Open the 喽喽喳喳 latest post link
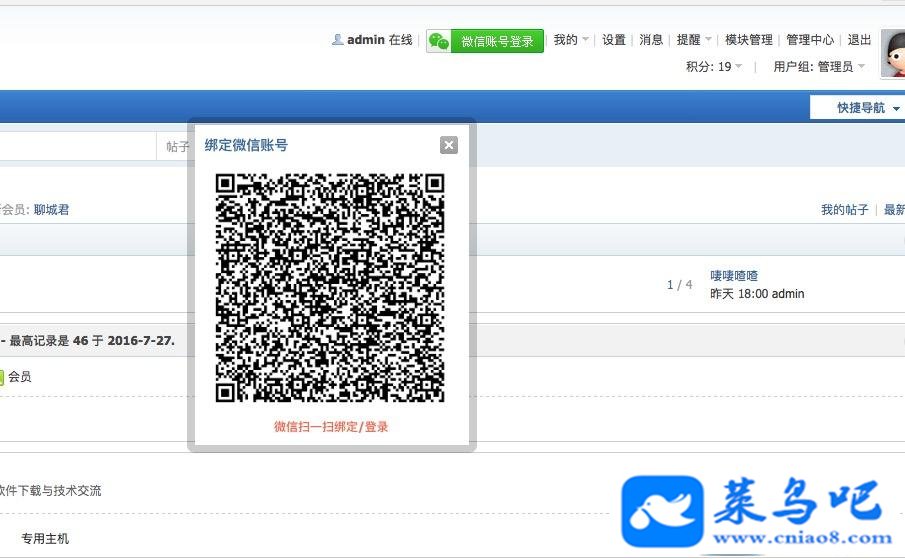The width and height of the screenshot is (905, 559). tap(734, 276)
